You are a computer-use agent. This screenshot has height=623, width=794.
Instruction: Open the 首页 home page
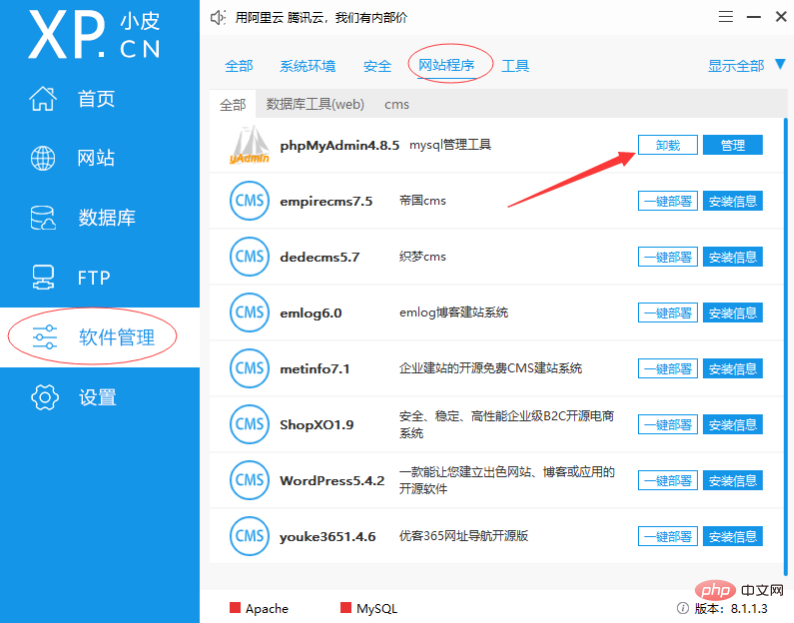[96, 99]
